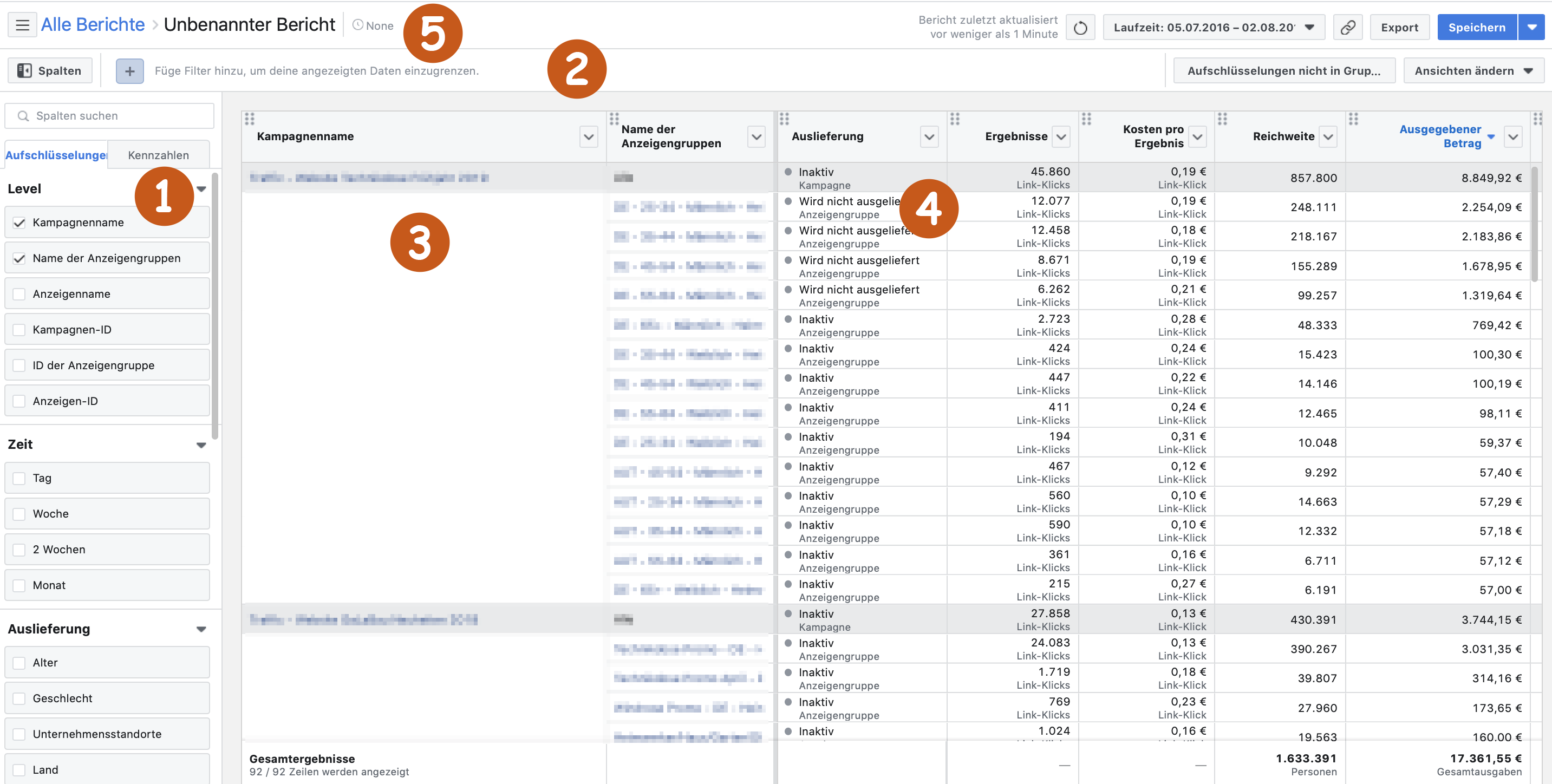Switch to the Kennzahlen tab
Image resolution: width=1552 pixels, height=784 pixels.
point(159,155)
